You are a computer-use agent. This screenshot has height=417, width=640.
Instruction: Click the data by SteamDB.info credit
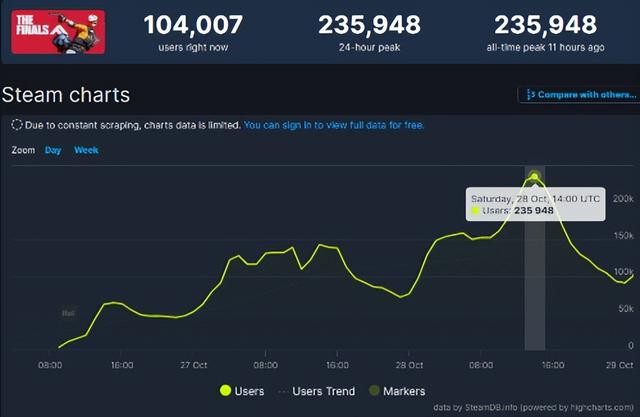pyautogui.click(x=533, y=407)
